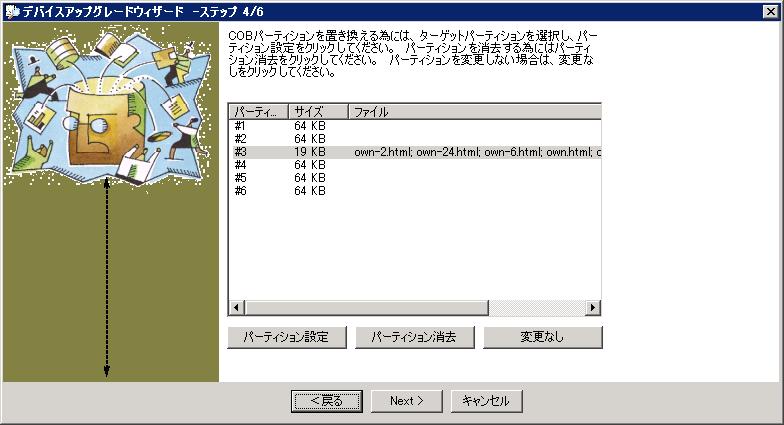Select partition #4 row
784x425 pixels.
[415, 164]
